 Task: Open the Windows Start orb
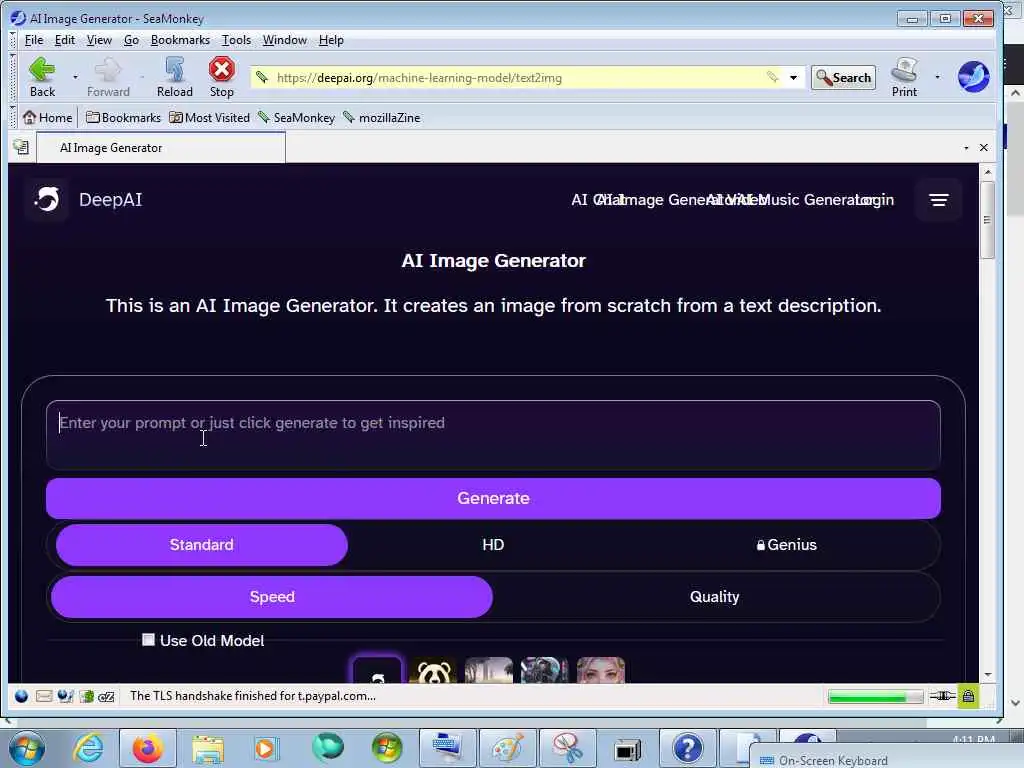[27, 748]
